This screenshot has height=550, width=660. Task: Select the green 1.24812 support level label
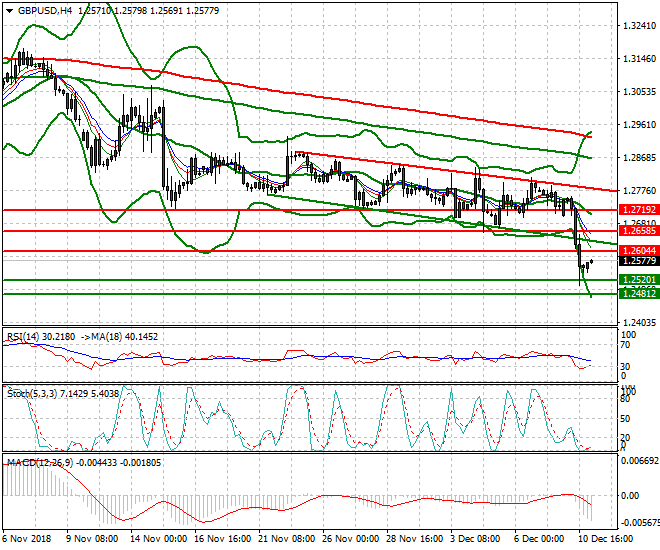pyautogui.click(x=639, y=293)
